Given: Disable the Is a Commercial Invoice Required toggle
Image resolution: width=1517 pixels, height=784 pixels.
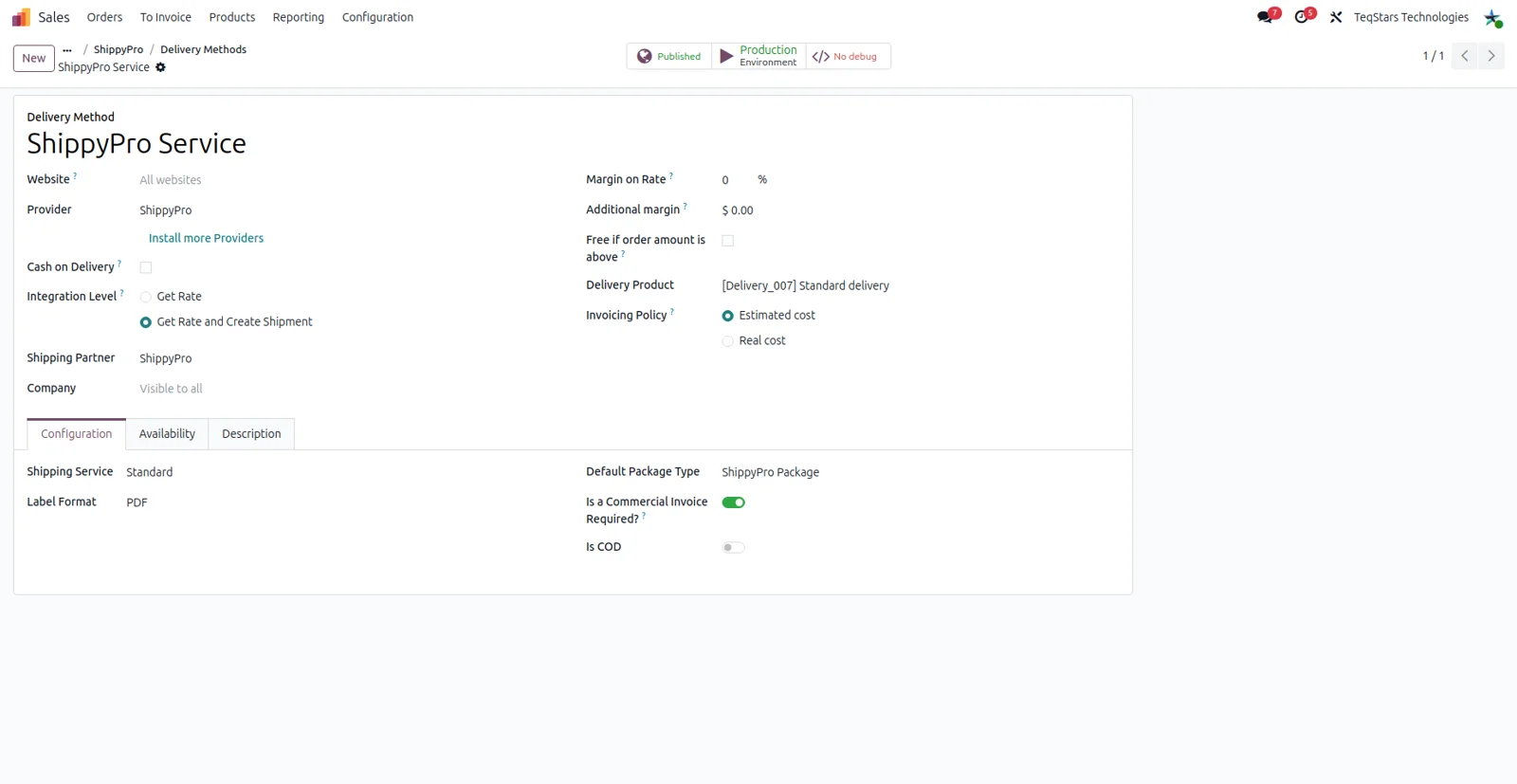Looking at the screenshot, I should [x=734, y=502].
